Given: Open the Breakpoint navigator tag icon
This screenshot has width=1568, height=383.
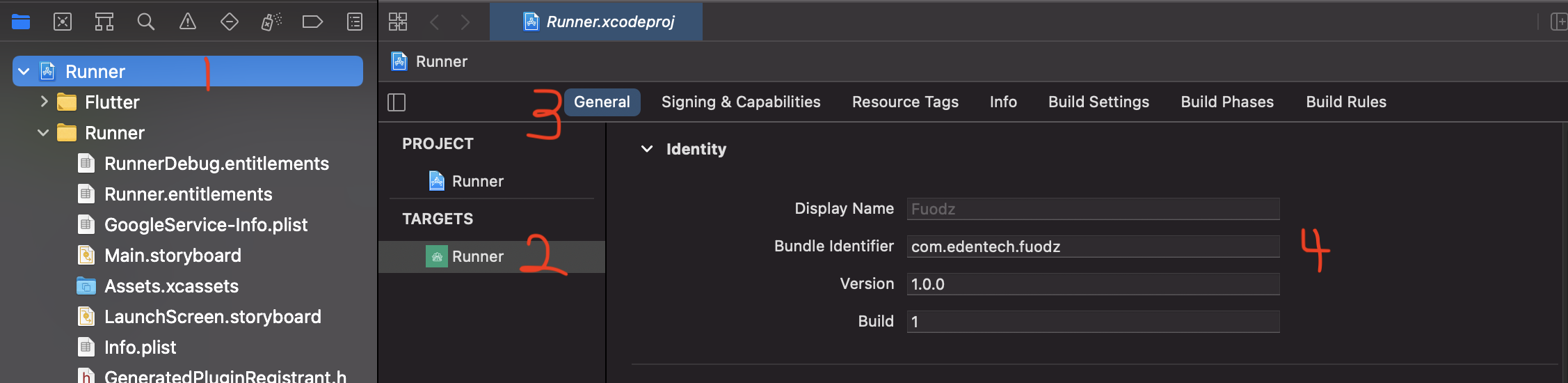Looking at the screenshot, I should coord(312,22).
